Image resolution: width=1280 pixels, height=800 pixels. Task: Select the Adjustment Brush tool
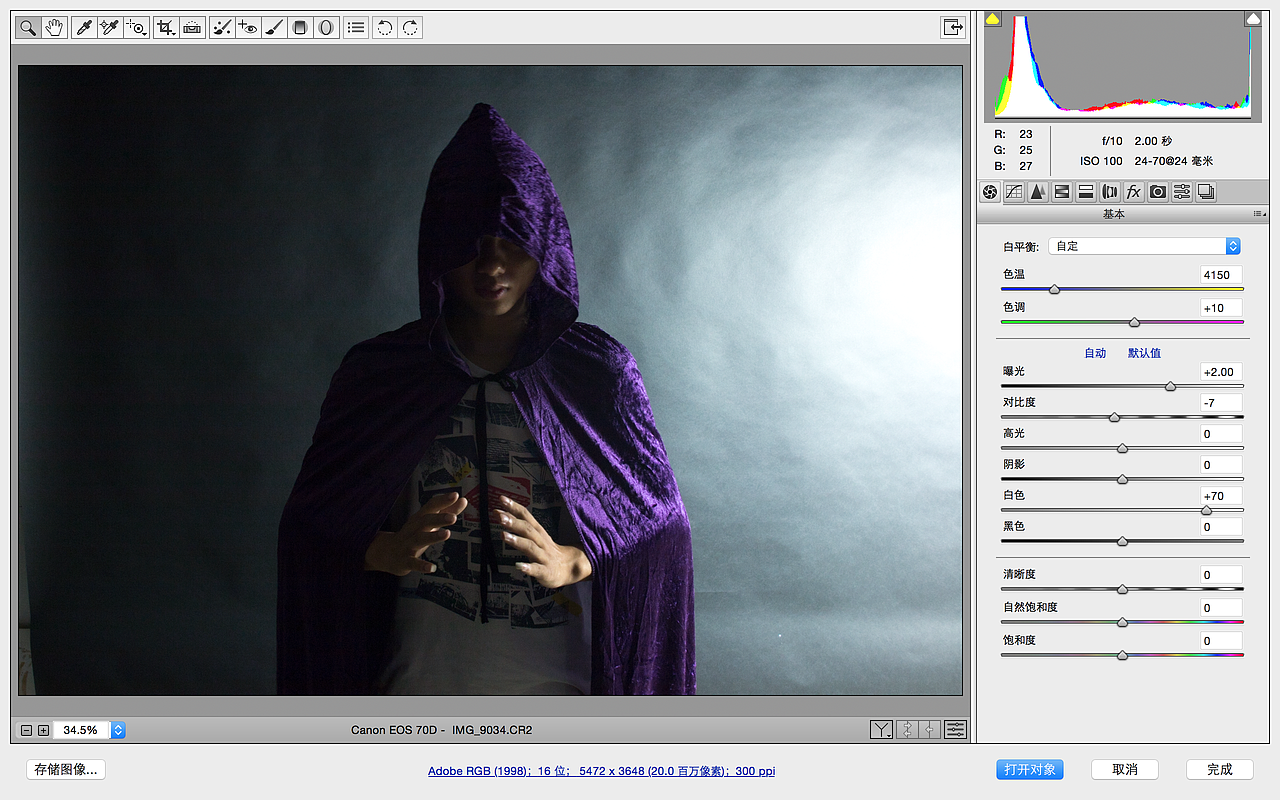(273, 27)
